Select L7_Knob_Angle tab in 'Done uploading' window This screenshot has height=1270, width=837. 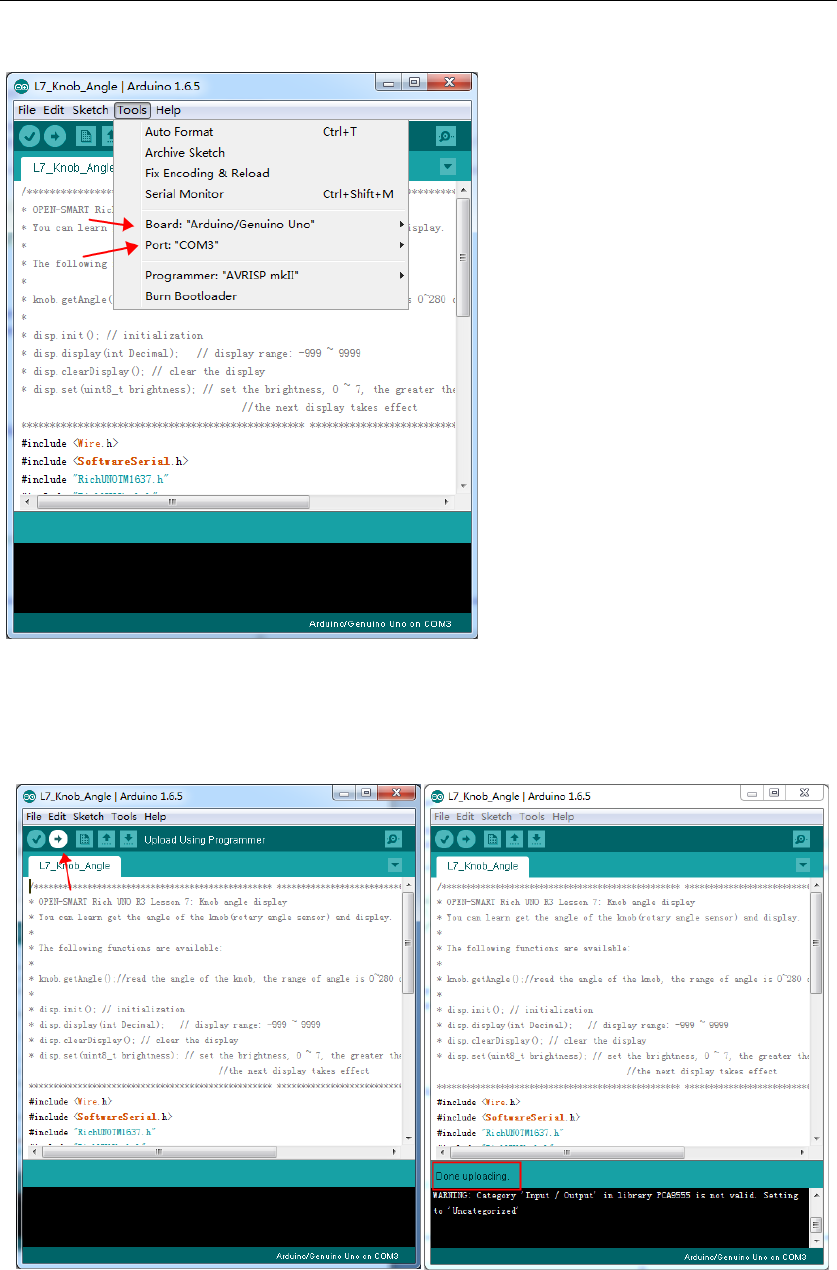point(482,866)
